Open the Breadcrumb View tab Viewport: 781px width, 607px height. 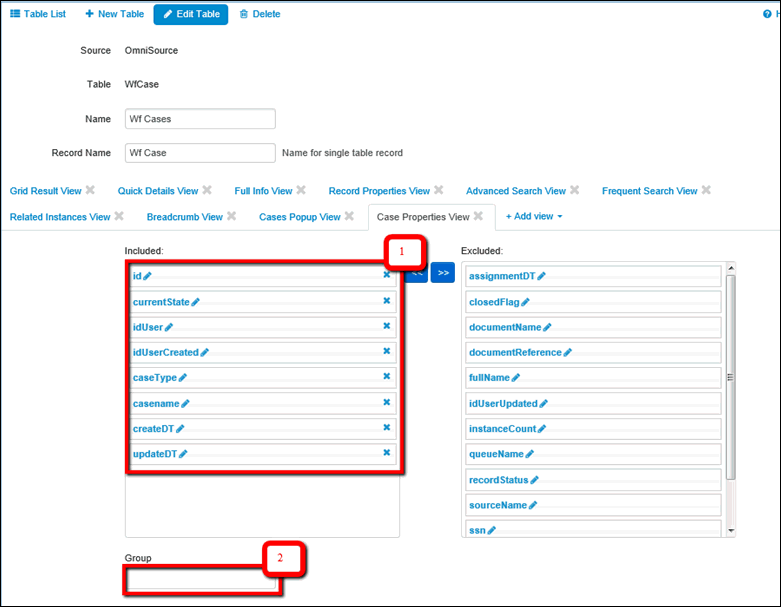(185, 216)
